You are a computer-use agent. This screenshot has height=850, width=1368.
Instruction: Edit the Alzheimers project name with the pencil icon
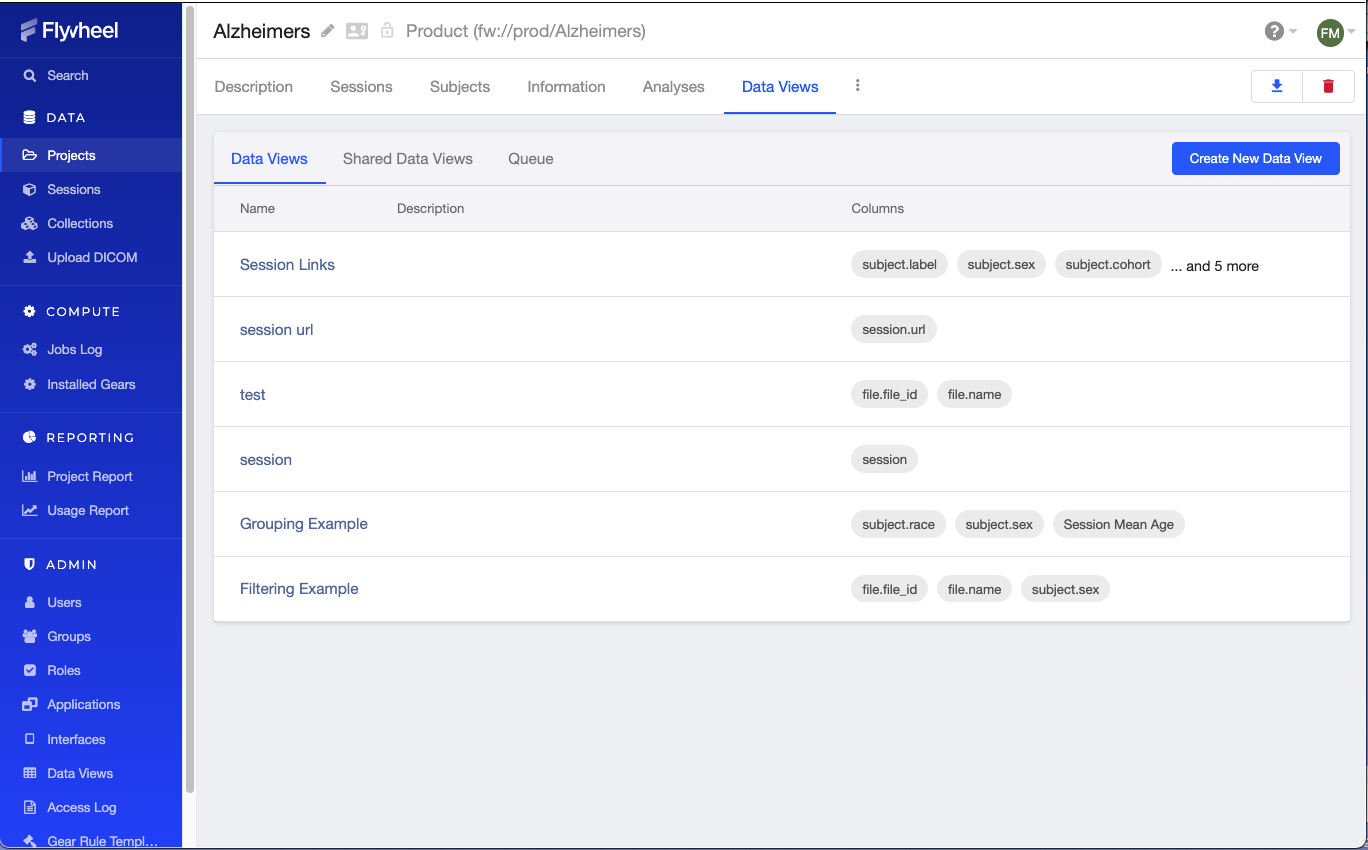click(x=327, y=31)
